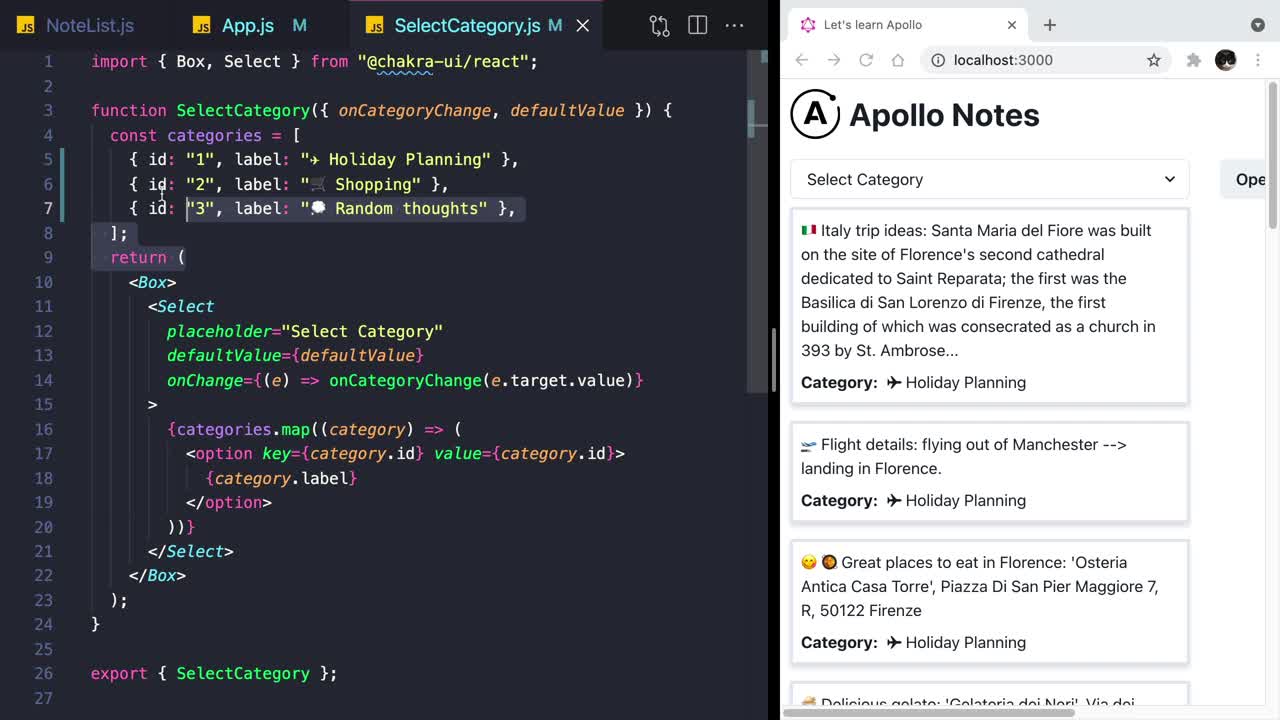This screenshot has width=1280, height=720.
Task: Click the partially visible Open button
Action: (x=1249, y=180)
